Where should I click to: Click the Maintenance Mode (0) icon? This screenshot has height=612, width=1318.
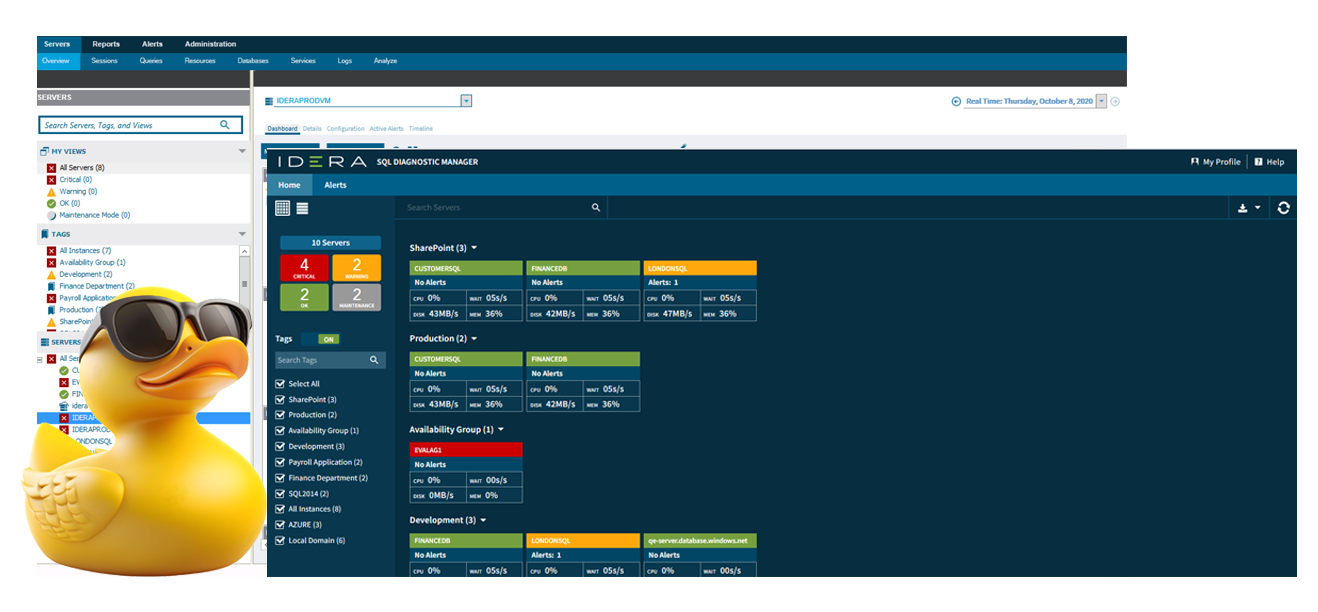pyautogui.click(x=51, y=215)
